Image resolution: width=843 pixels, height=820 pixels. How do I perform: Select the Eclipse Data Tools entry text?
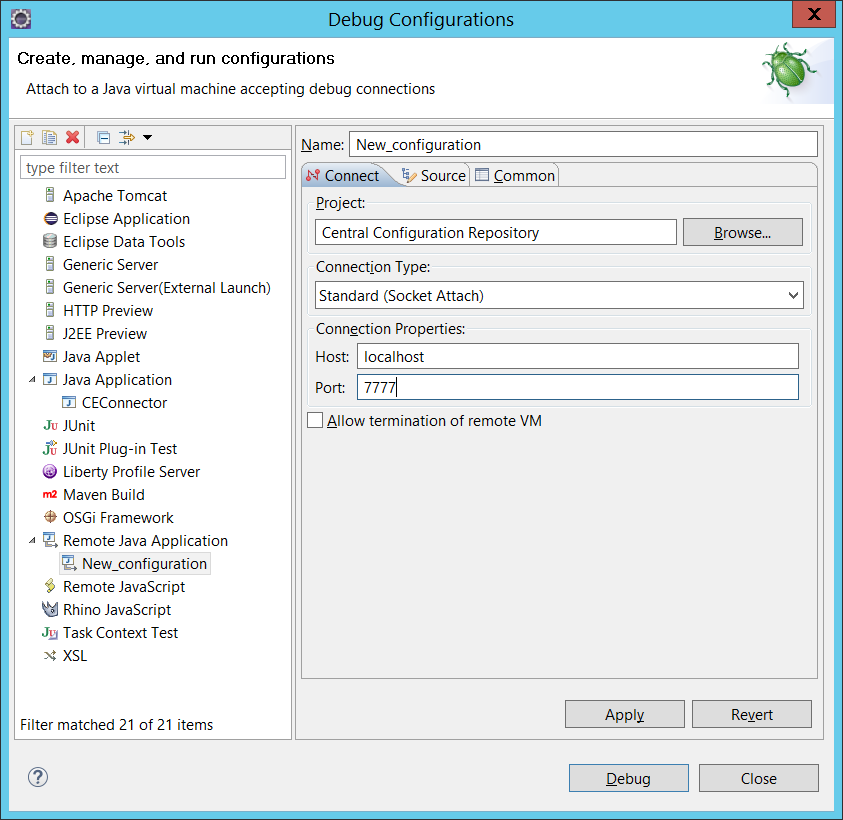click(124, 242)
